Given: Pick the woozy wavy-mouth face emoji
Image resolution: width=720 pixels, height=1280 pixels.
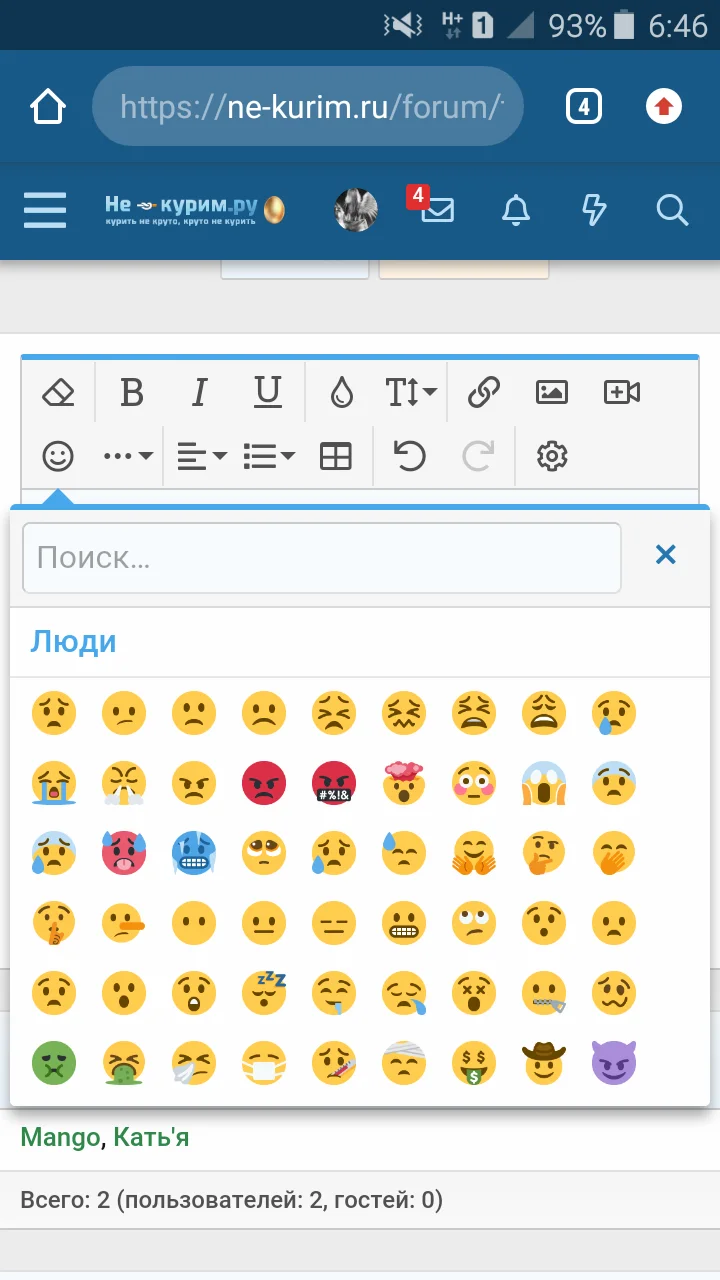Looking at the screenshot, I should click(614, 993).
